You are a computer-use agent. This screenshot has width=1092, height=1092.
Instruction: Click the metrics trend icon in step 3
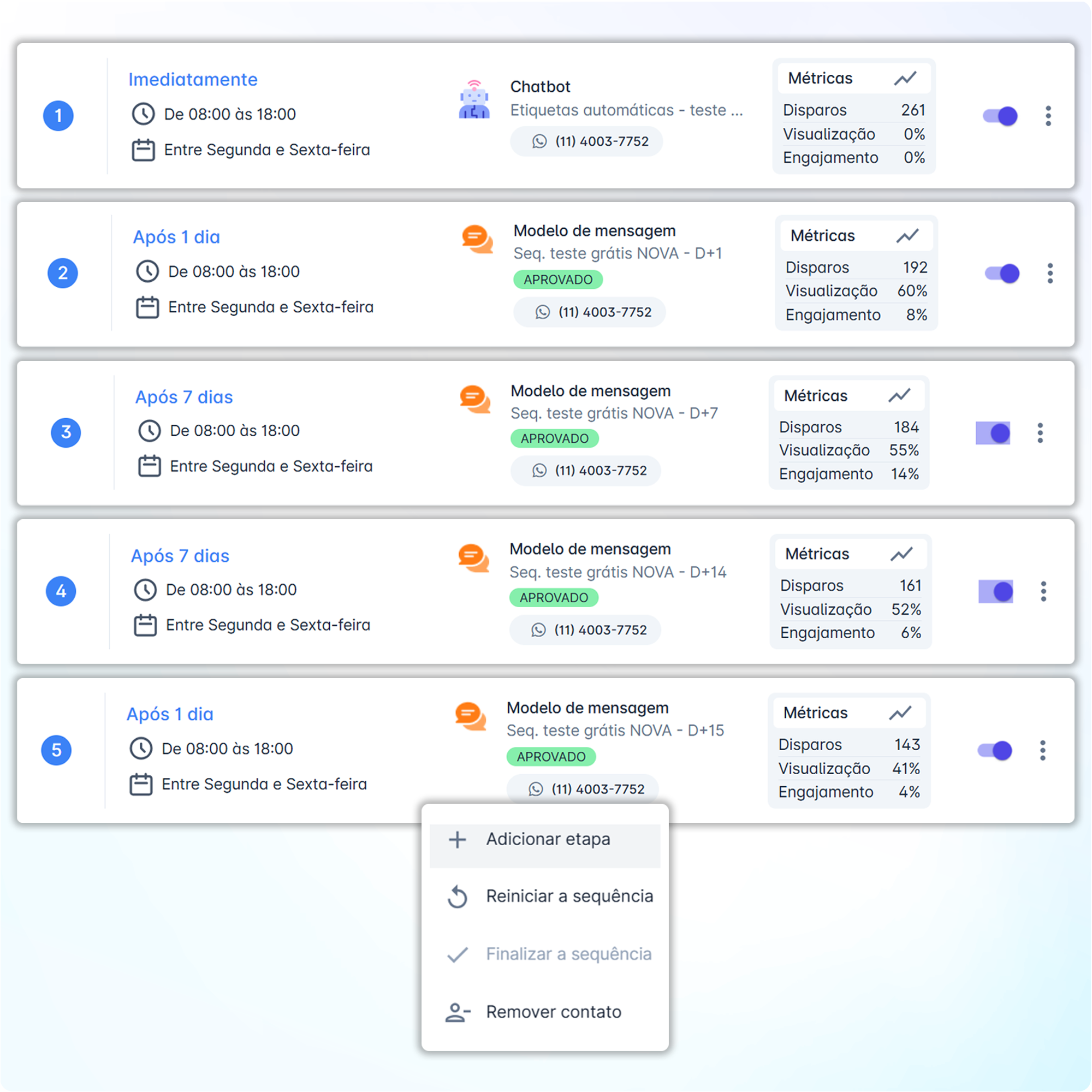click(x=899, y=396)
